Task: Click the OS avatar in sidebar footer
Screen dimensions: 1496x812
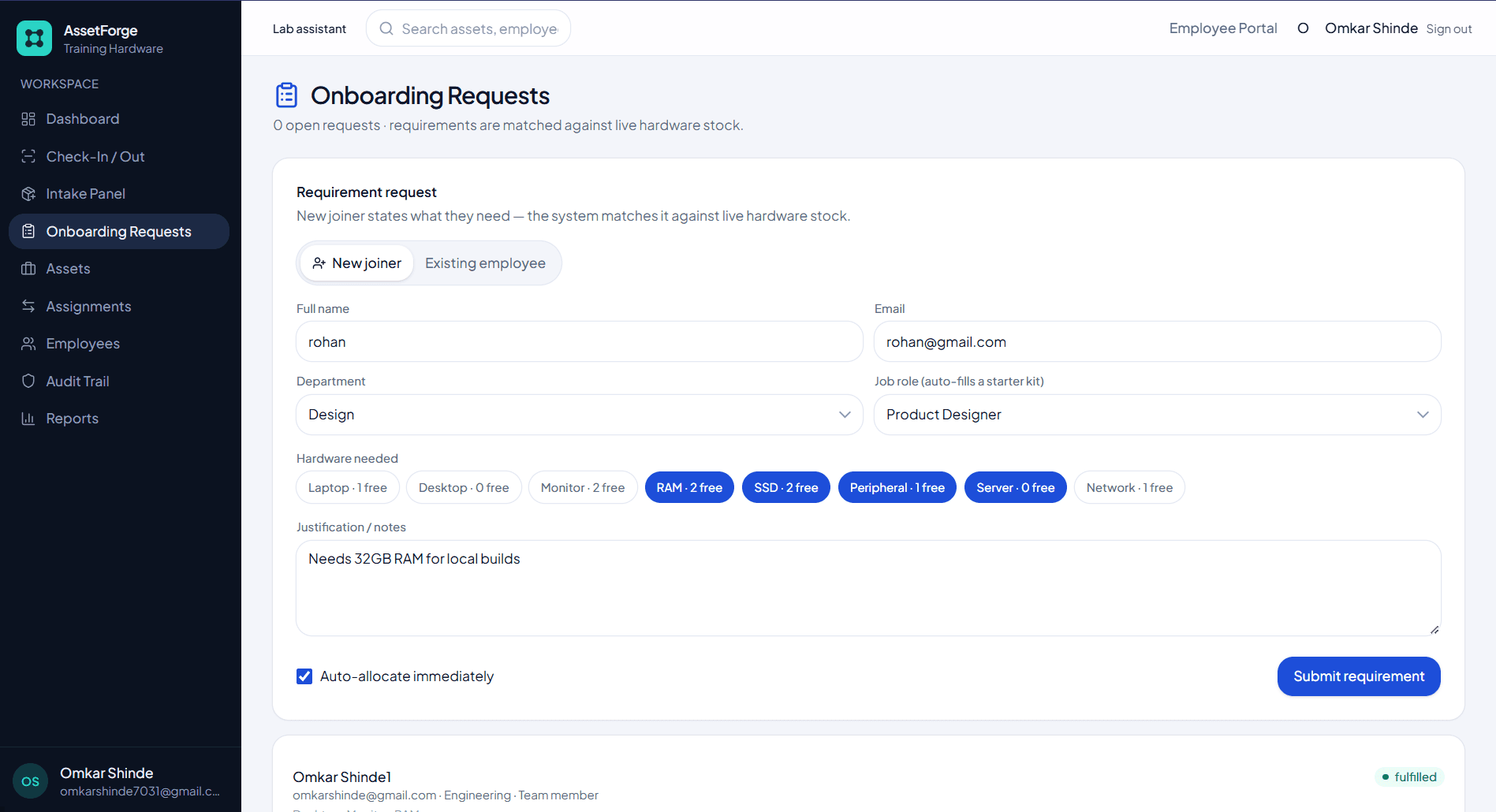Action: [31, 781]
